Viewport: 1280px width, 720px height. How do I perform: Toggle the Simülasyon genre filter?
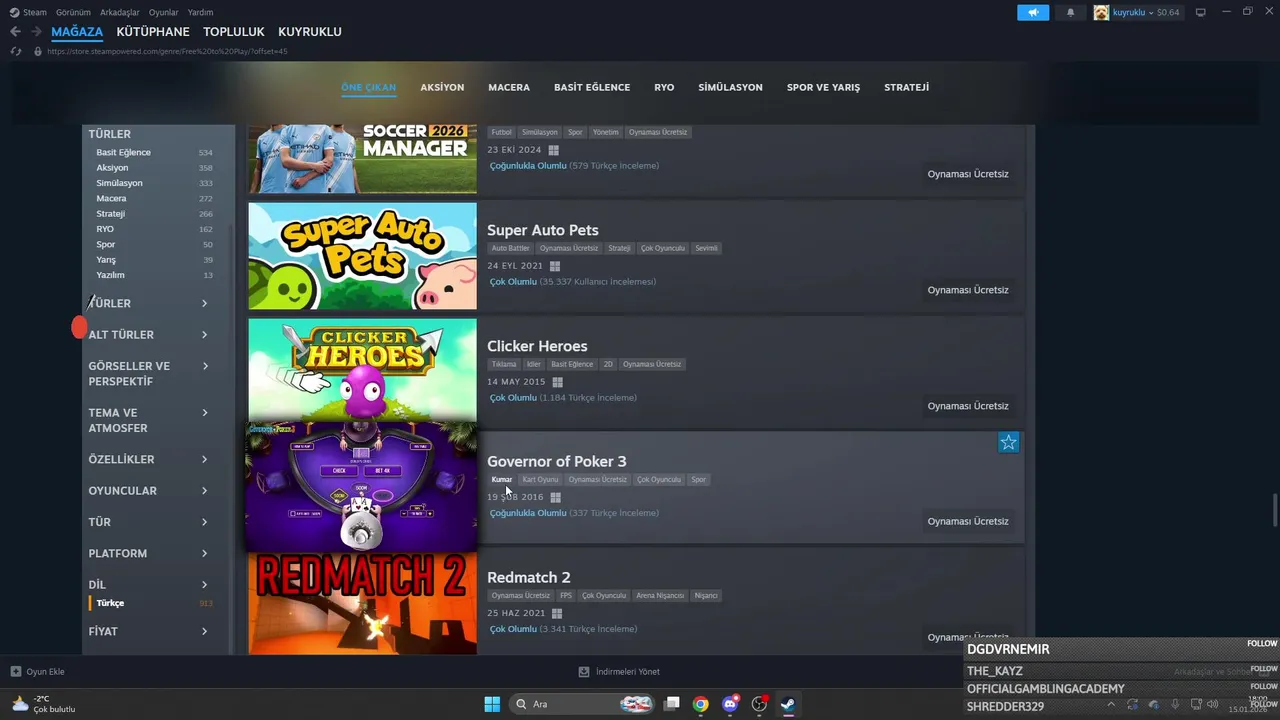(x=154, y=183)
